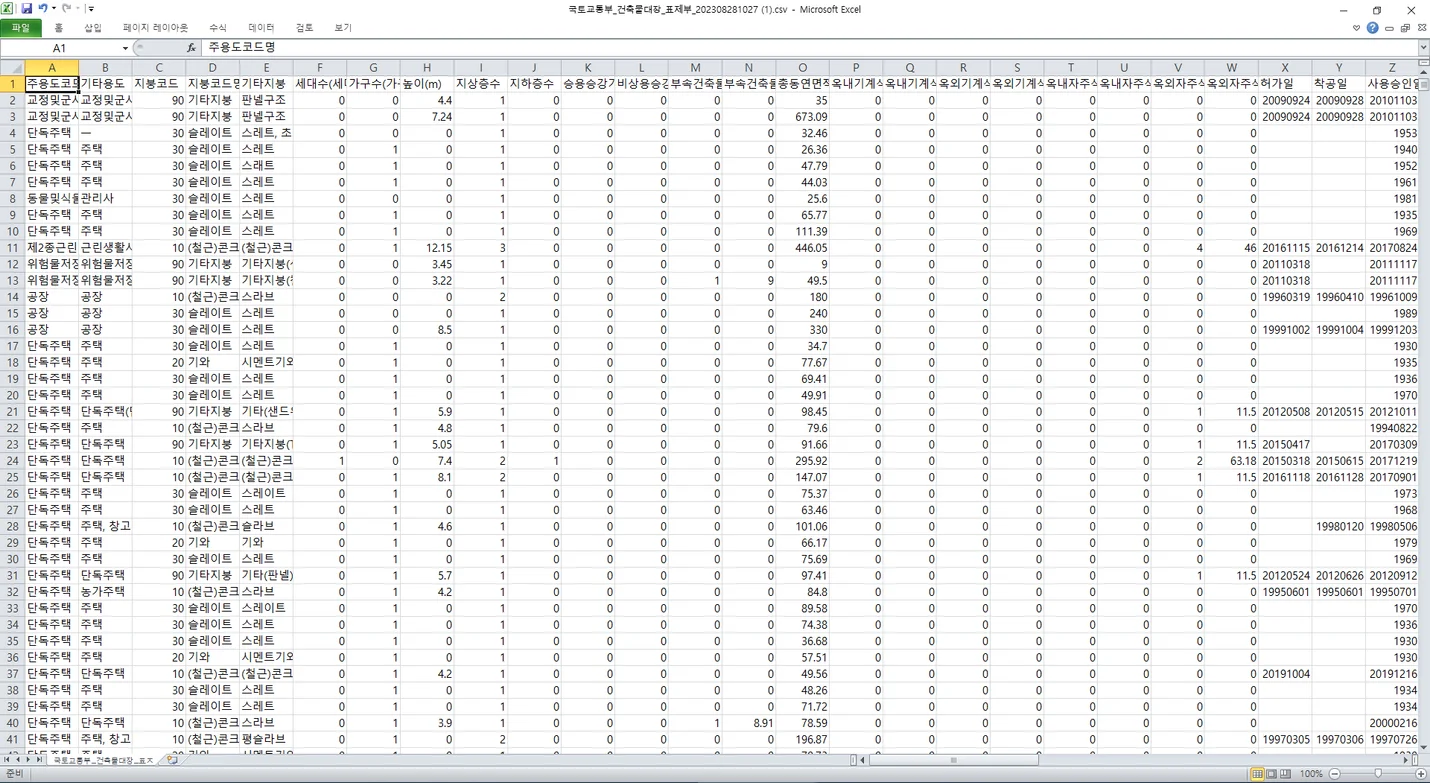Expand the Name Box dropdown arrow
This screenshot has width=1430, height=783.
point(125,48)
